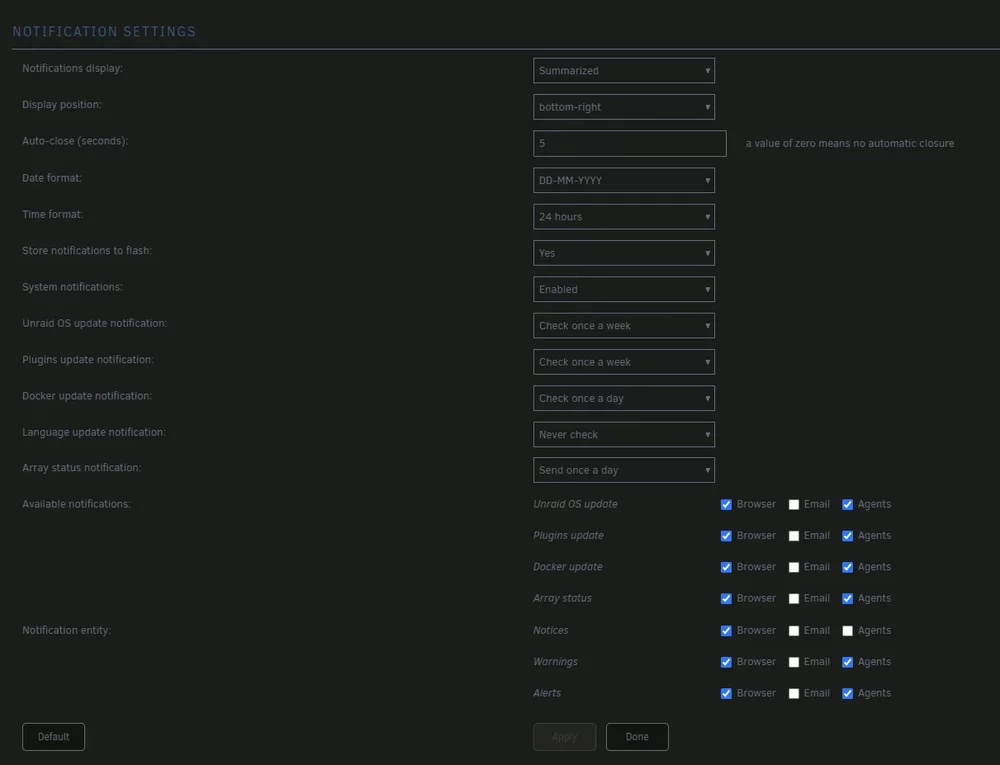The height and width of the screenshot is (765, 1000).
Task: Click the 'Unraid OS update' row label
Action: (575, 504)
